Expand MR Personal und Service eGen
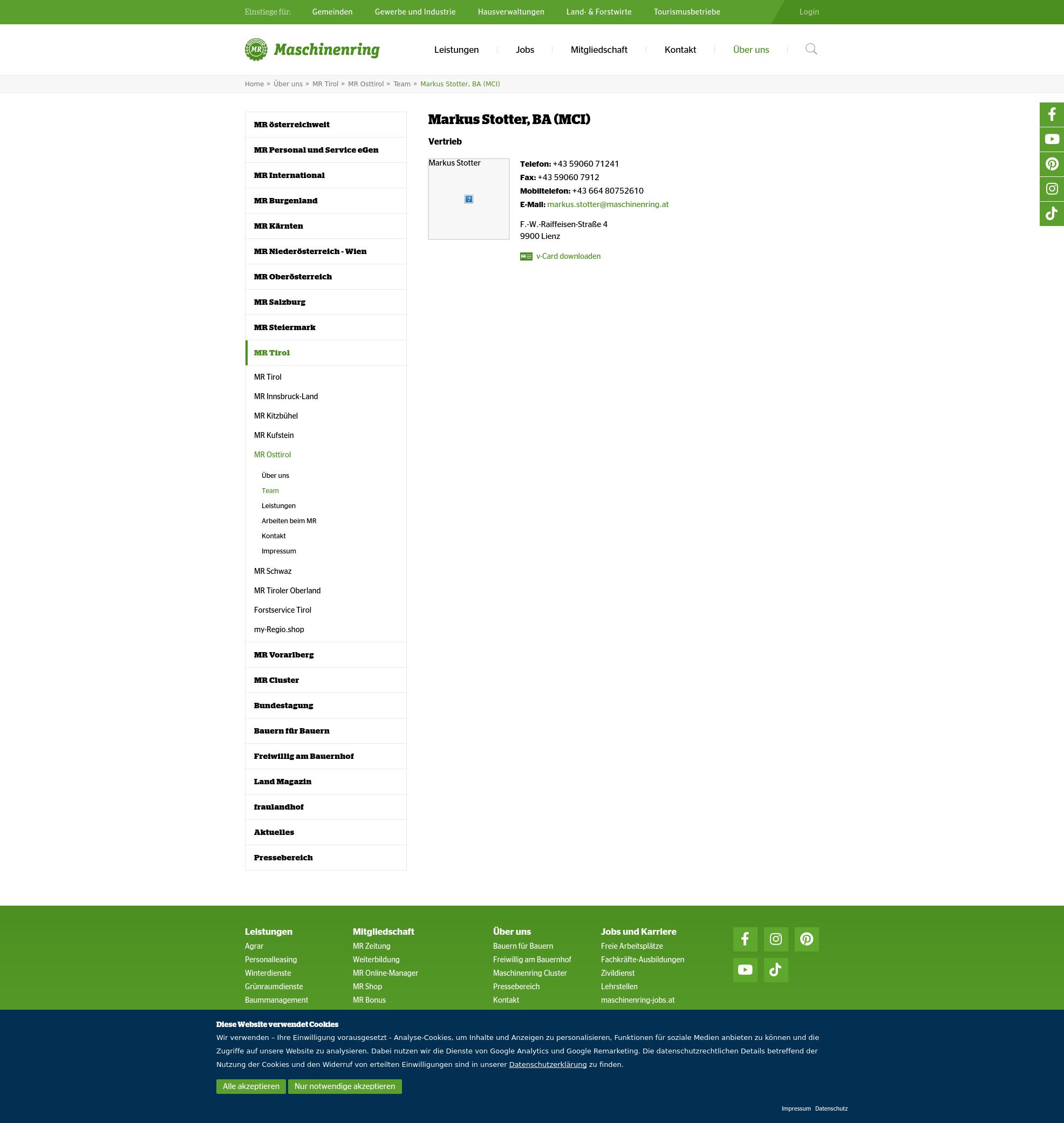 click(x=325, y=150)
